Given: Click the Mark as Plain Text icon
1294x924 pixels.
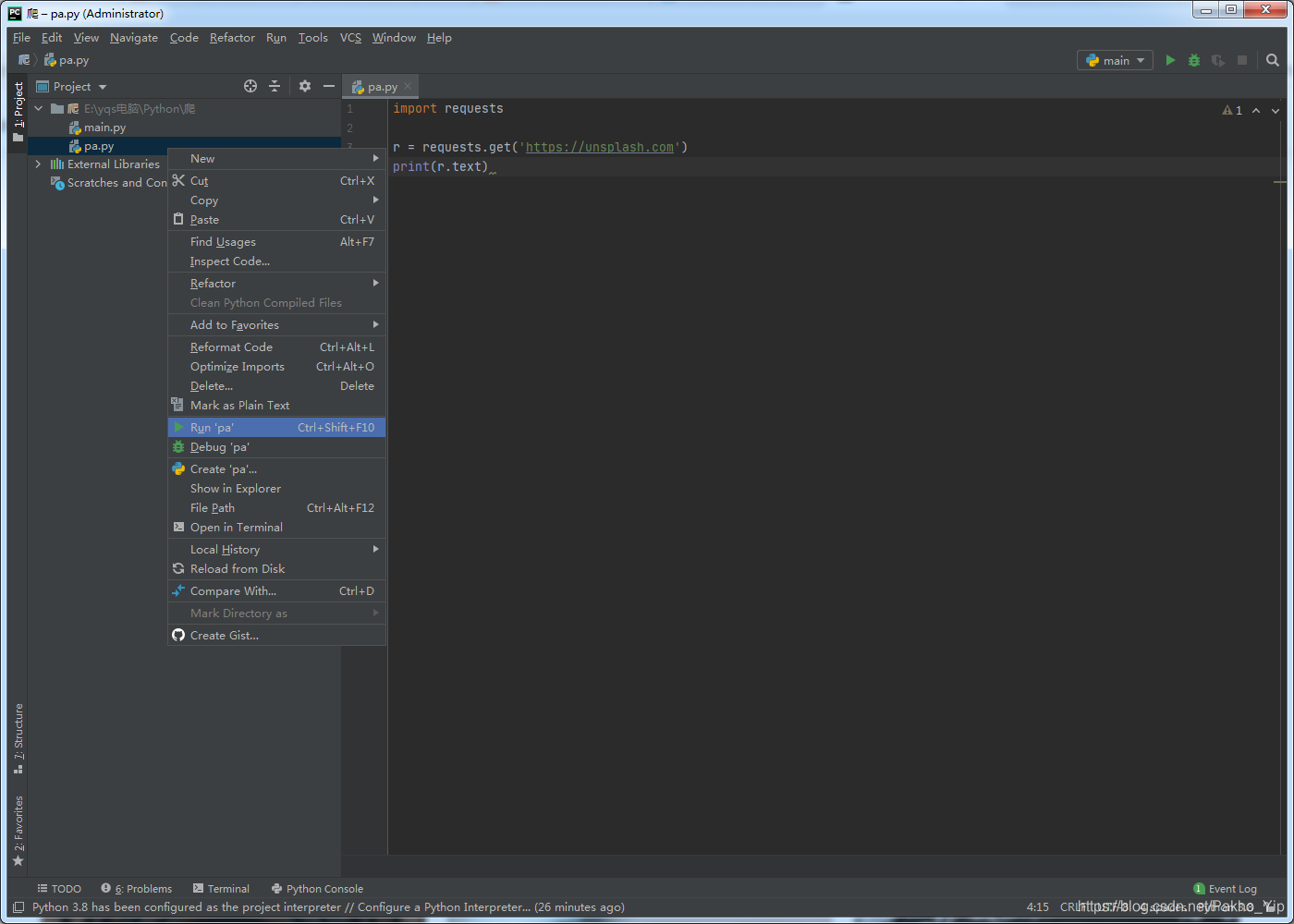Looking at the screenshot, I should [177, 405].
